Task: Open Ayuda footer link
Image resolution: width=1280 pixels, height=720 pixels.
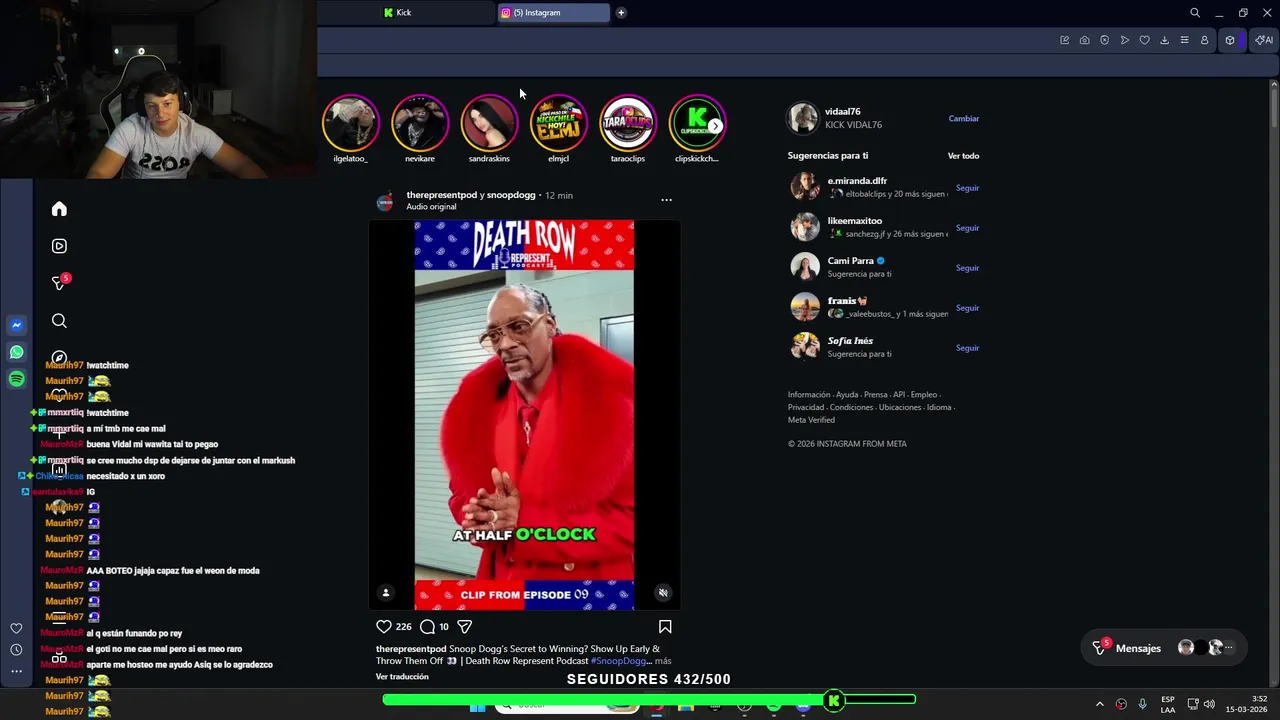Action: tap(847, 395)
